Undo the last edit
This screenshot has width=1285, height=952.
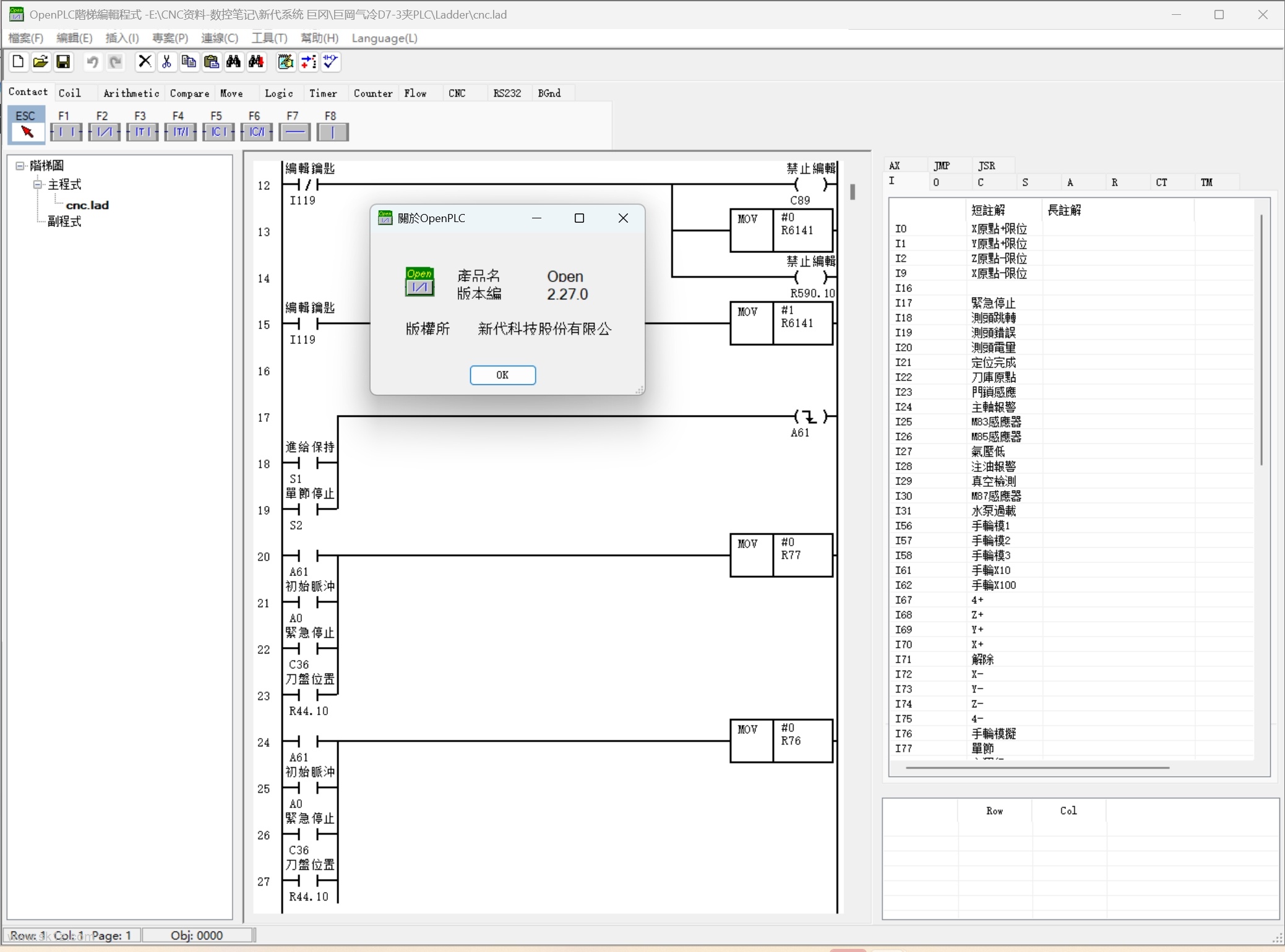pos(93,62)
